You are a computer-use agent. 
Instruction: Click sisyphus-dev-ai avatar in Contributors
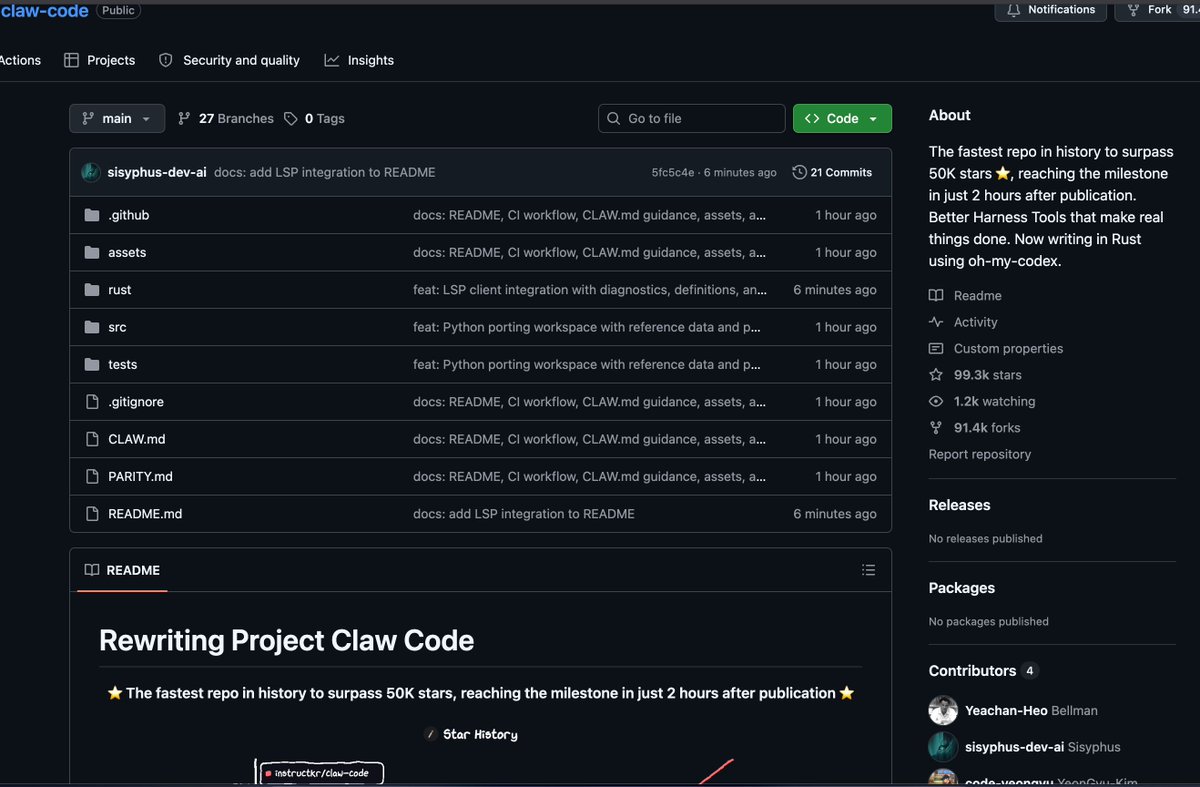tap(943, 747)
